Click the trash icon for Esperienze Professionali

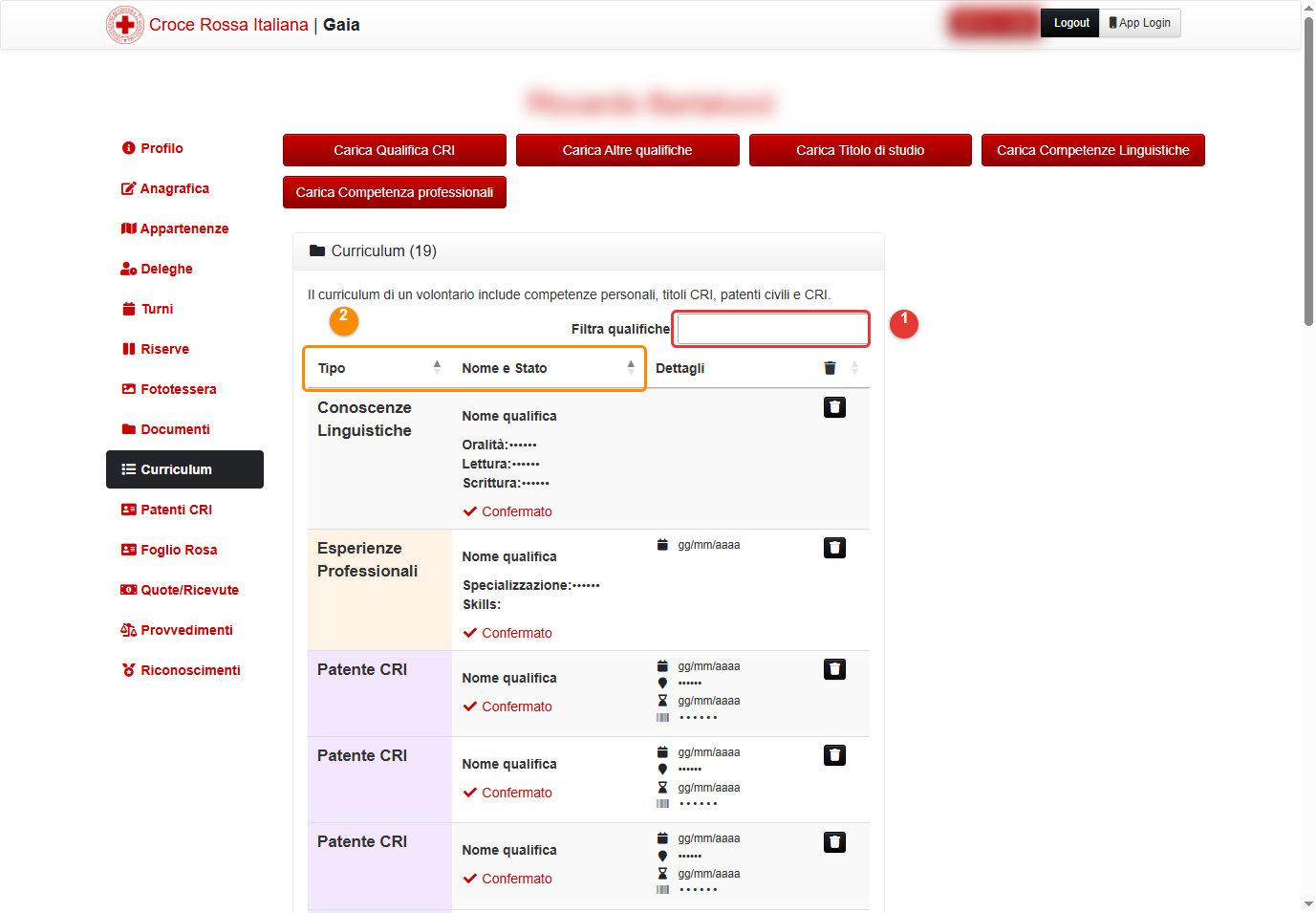pyautogui.click(x=834, y=548)
